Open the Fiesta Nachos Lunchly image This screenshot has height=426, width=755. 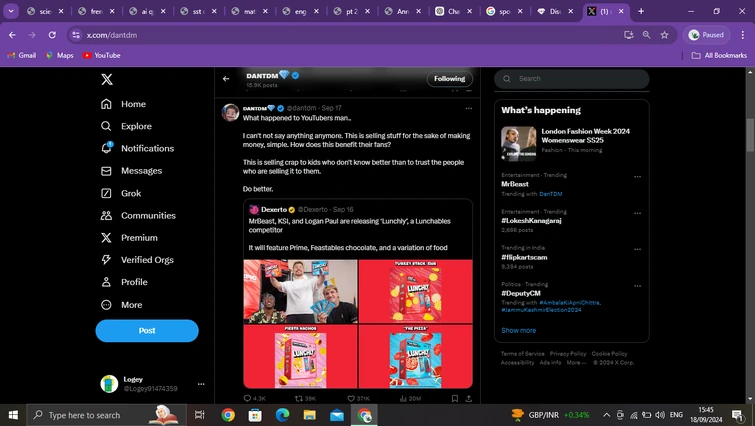[x=300, y=356]
